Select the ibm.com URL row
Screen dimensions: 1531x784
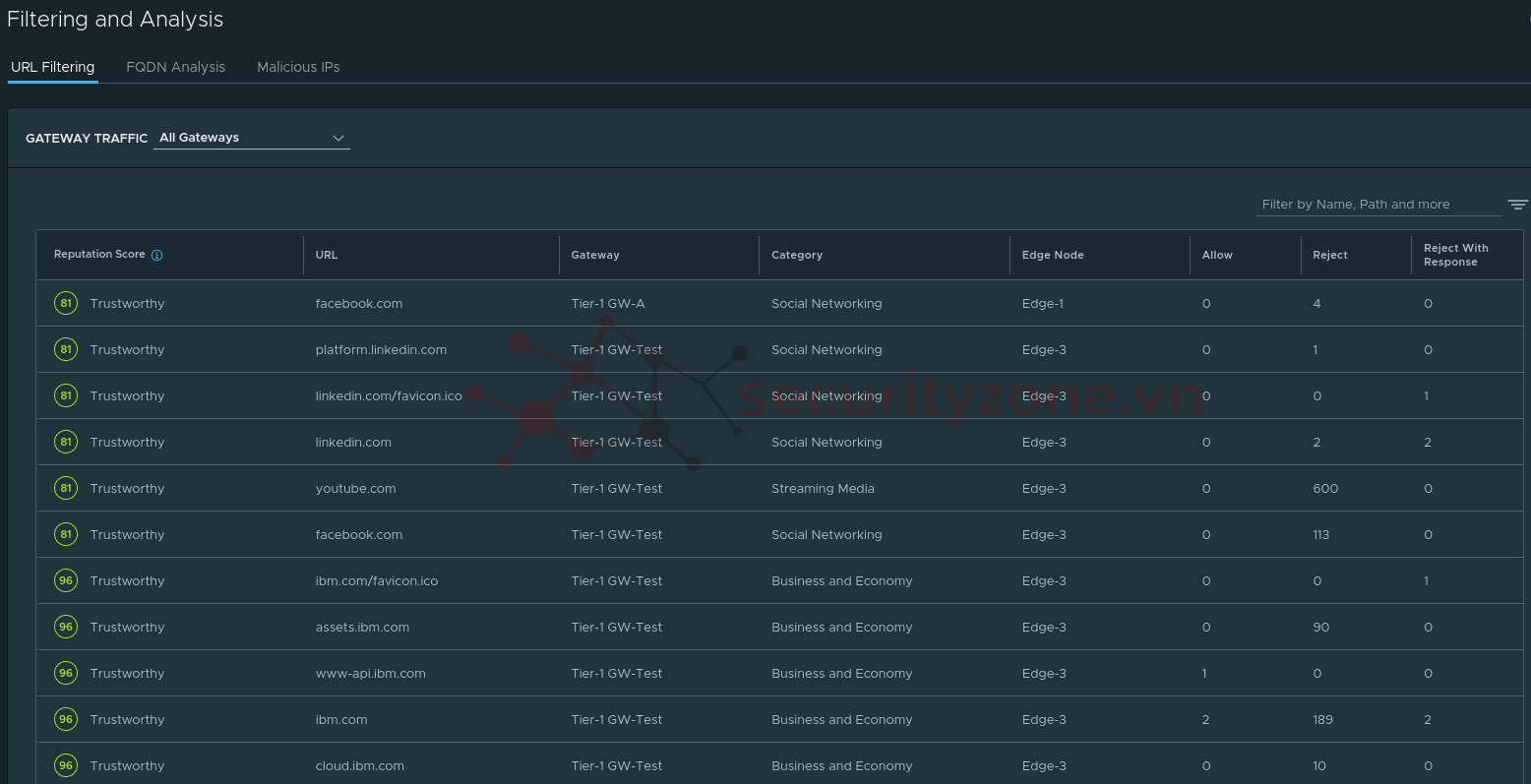point(341,719)
